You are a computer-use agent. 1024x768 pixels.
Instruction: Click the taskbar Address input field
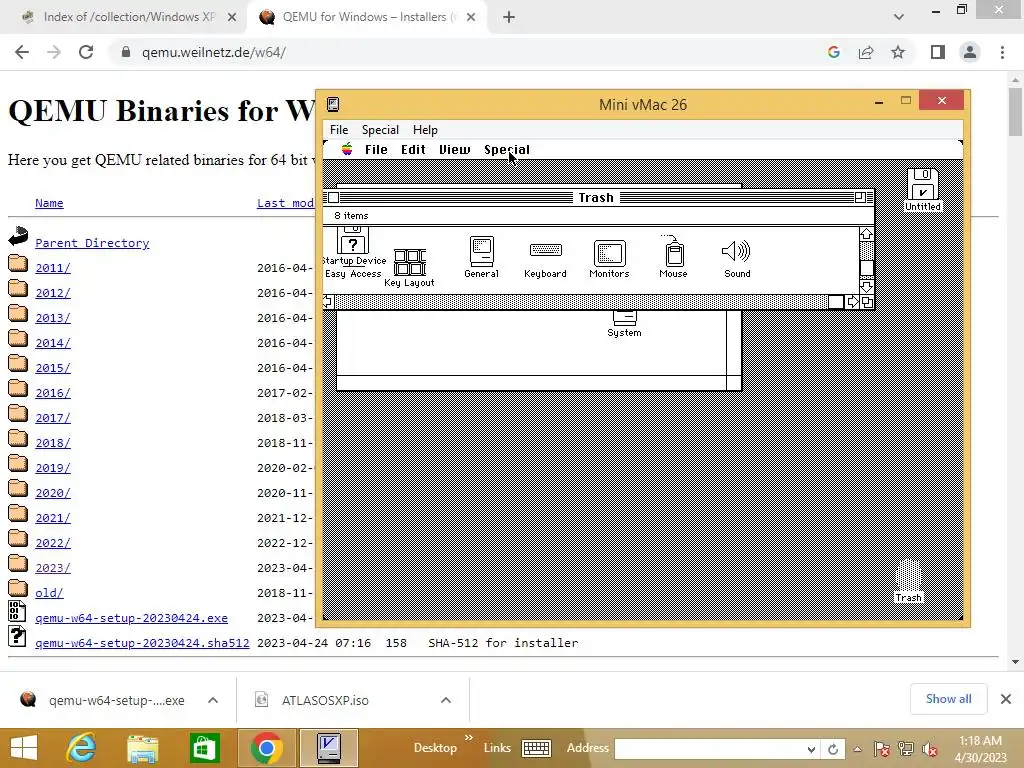tap(710, 749)
